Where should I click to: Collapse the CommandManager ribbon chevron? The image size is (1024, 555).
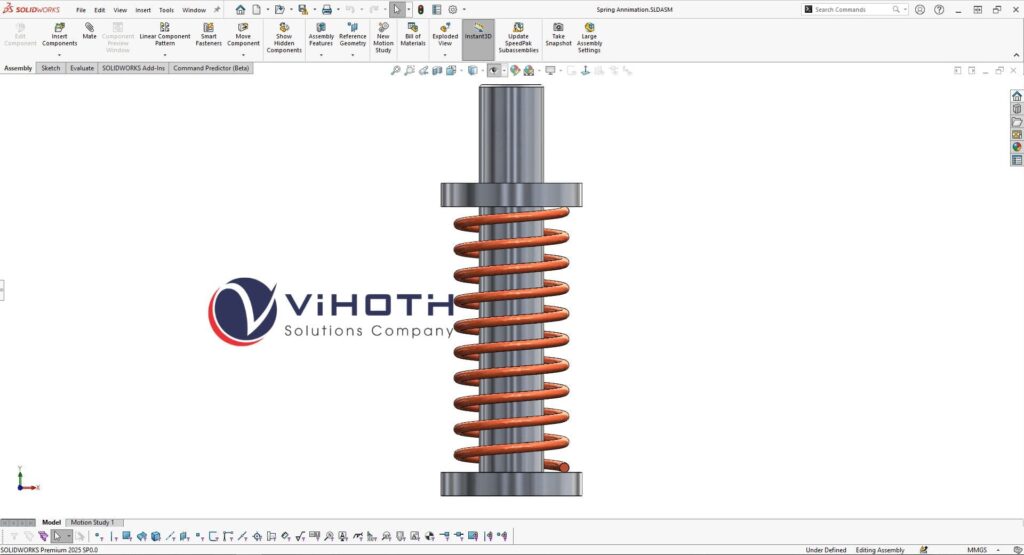pos(1016,56)
